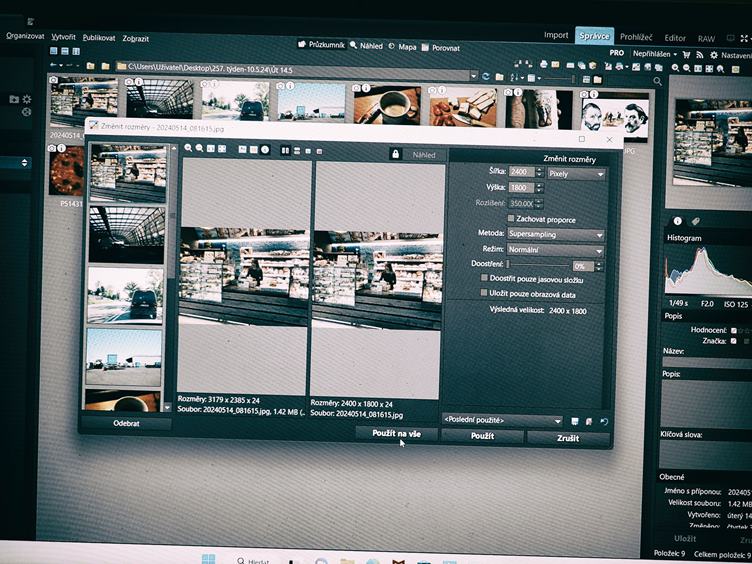This screenshot has height=564, width=752.
Task: Toggle fullscreen with the expand arrows icon
Action: coord(744,38)
